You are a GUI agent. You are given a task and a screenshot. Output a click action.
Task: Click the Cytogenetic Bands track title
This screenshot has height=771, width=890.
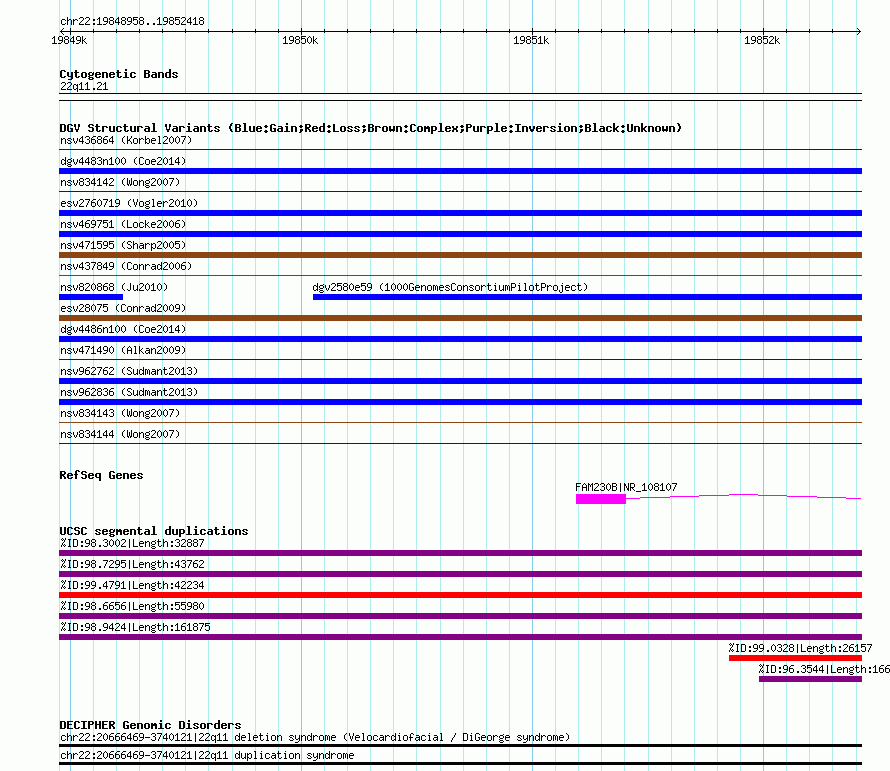pyautogui.click(x=119, y=74)
